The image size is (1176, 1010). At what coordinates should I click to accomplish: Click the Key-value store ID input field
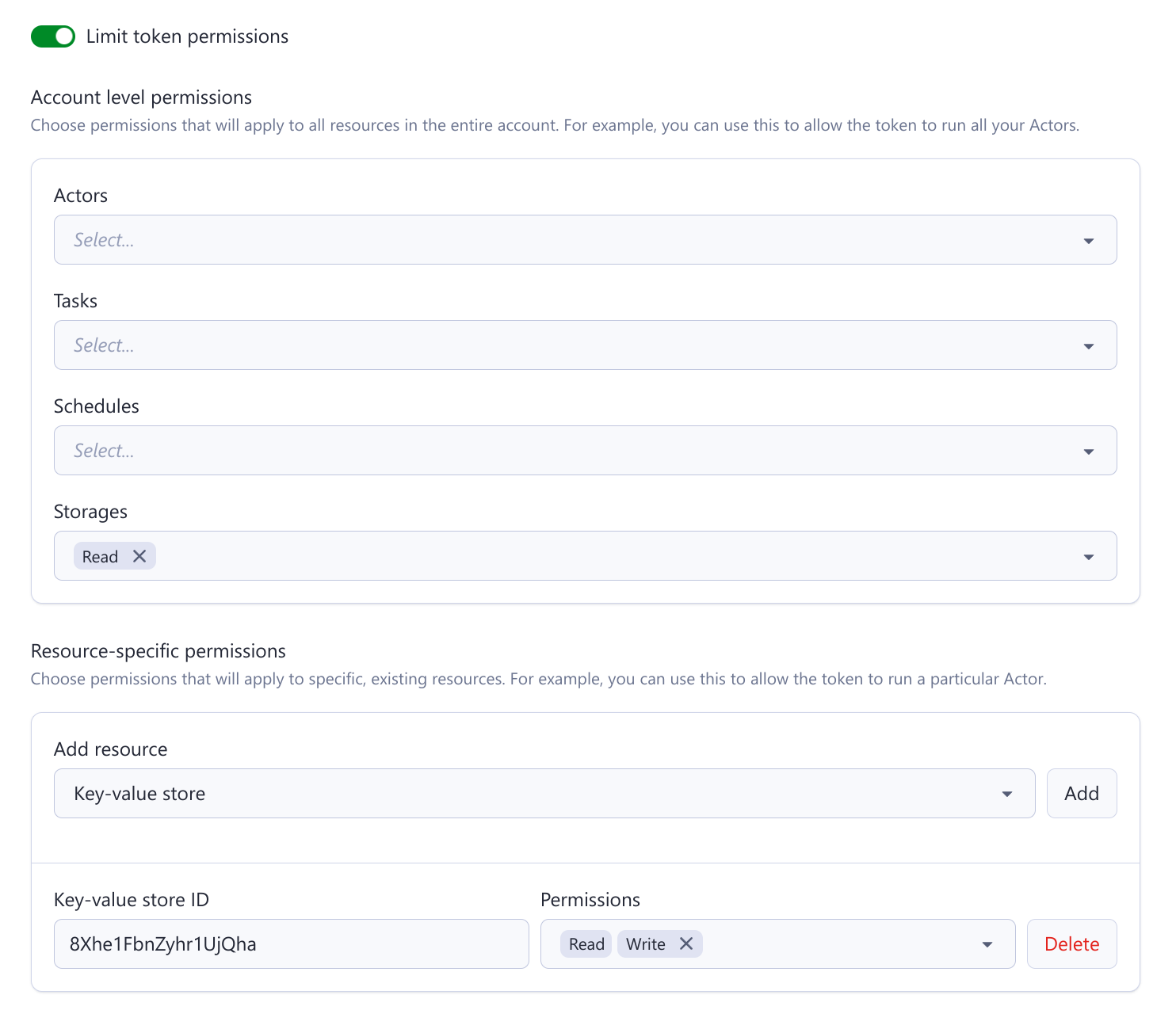click(291, 943)
